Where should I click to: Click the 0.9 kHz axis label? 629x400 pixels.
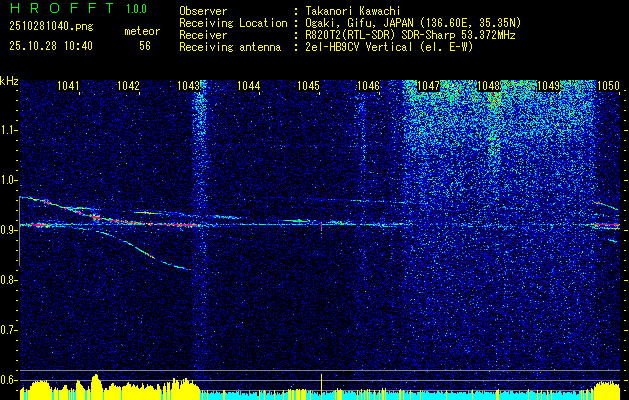[8, 230]
